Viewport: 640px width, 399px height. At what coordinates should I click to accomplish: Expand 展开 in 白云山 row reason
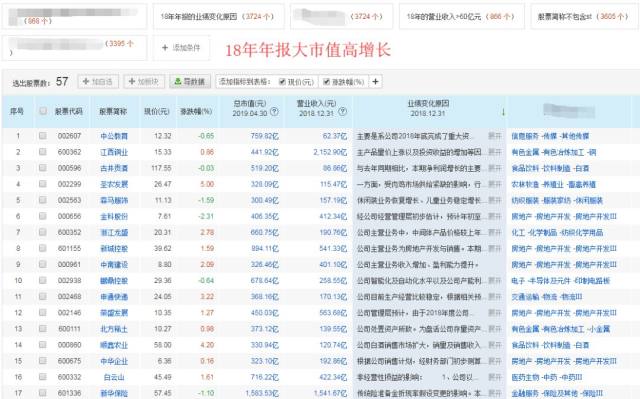coord(495,377)
